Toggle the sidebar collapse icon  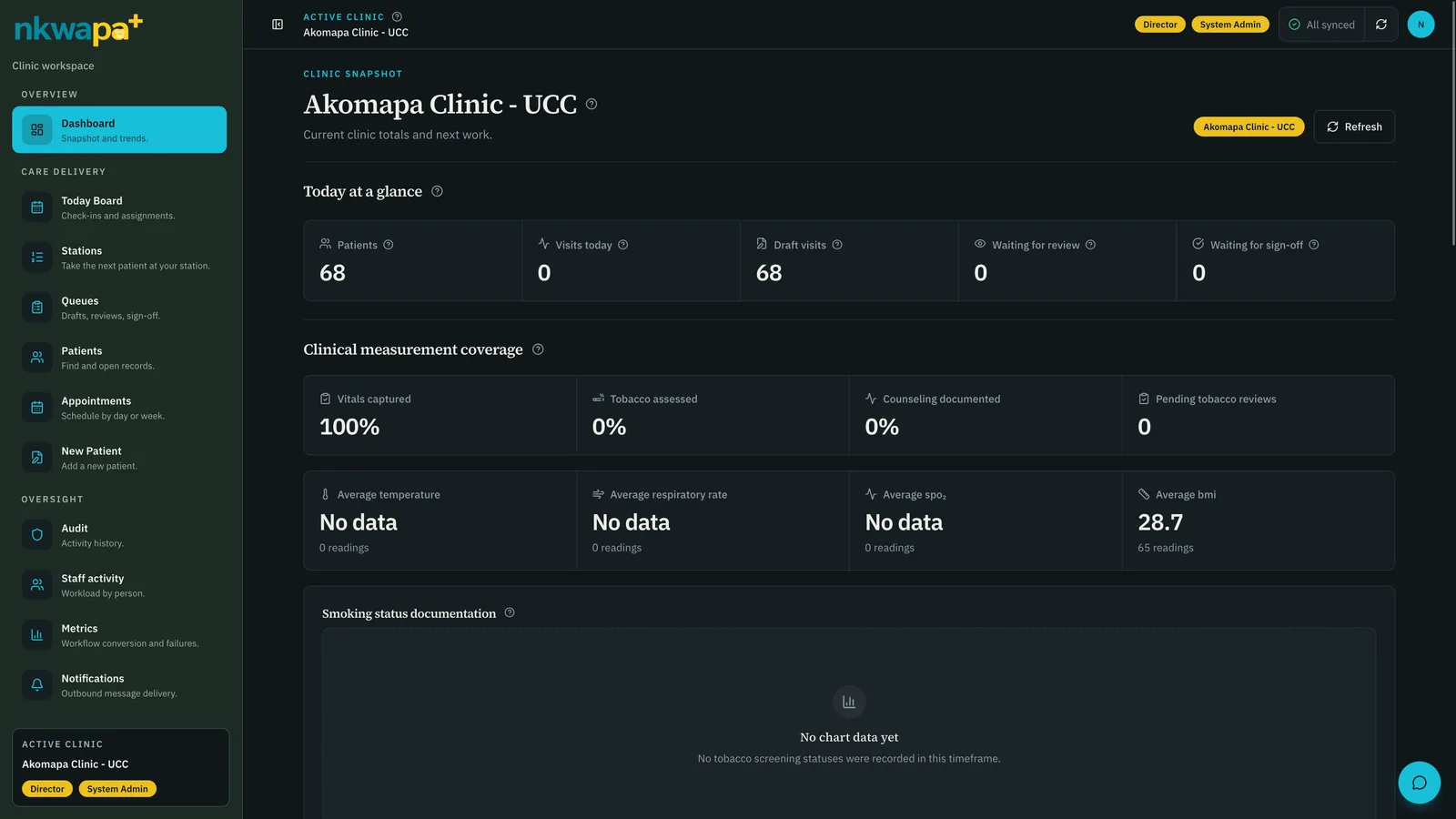pyautogui.click(x=278, y=25)
